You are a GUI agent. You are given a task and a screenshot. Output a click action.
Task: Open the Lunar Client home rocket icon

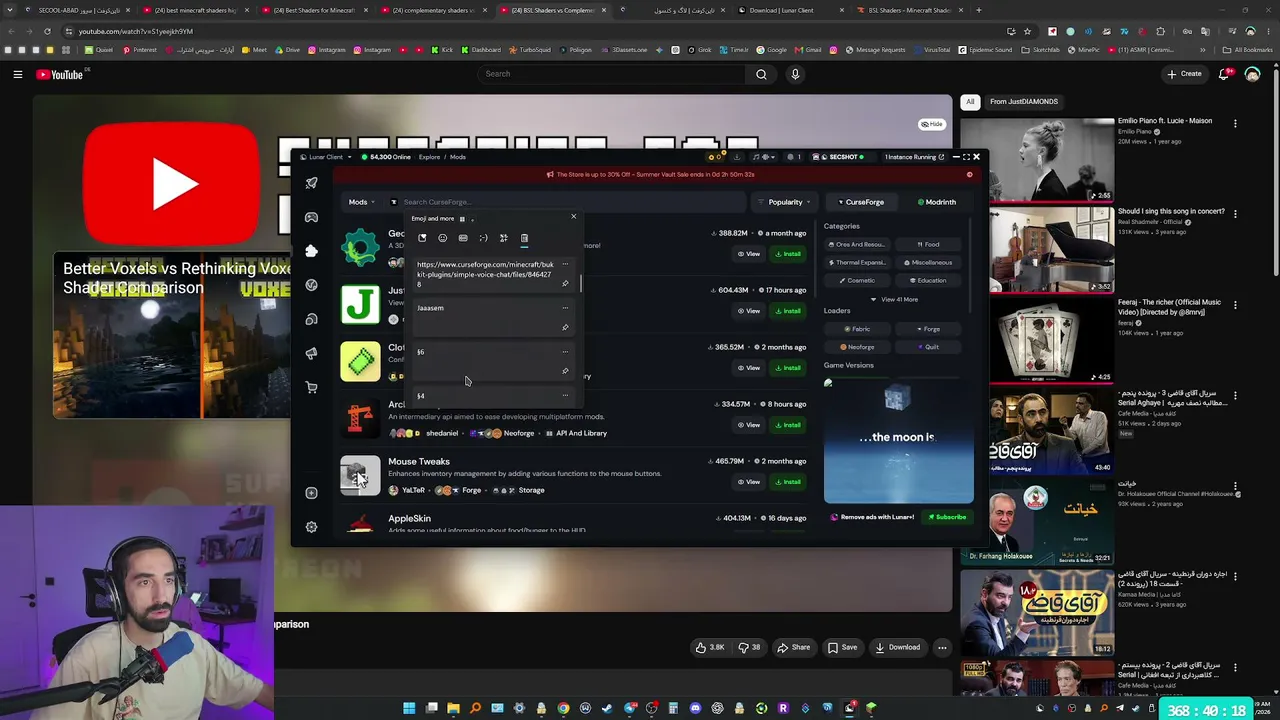311,183
